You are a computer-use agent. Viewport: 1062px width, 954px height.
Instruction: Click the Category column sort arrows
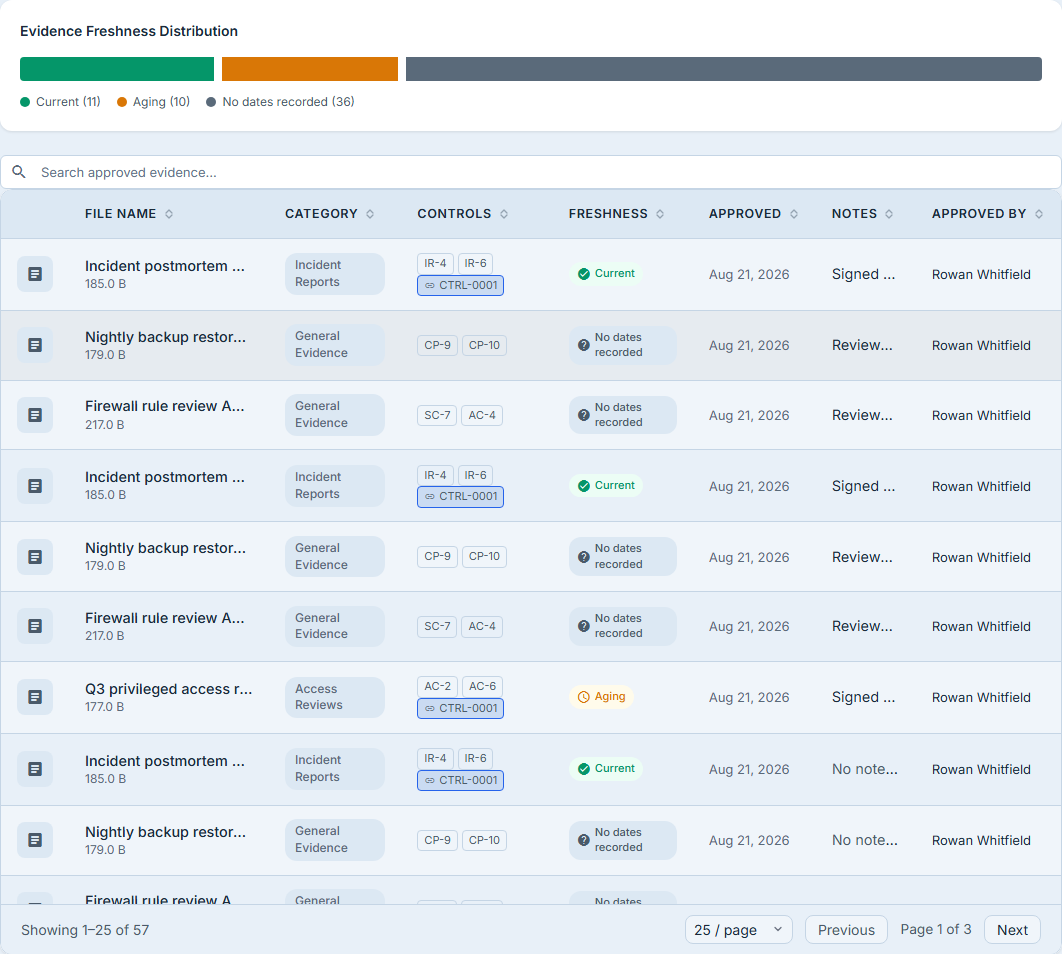click(x=370, y=214)
